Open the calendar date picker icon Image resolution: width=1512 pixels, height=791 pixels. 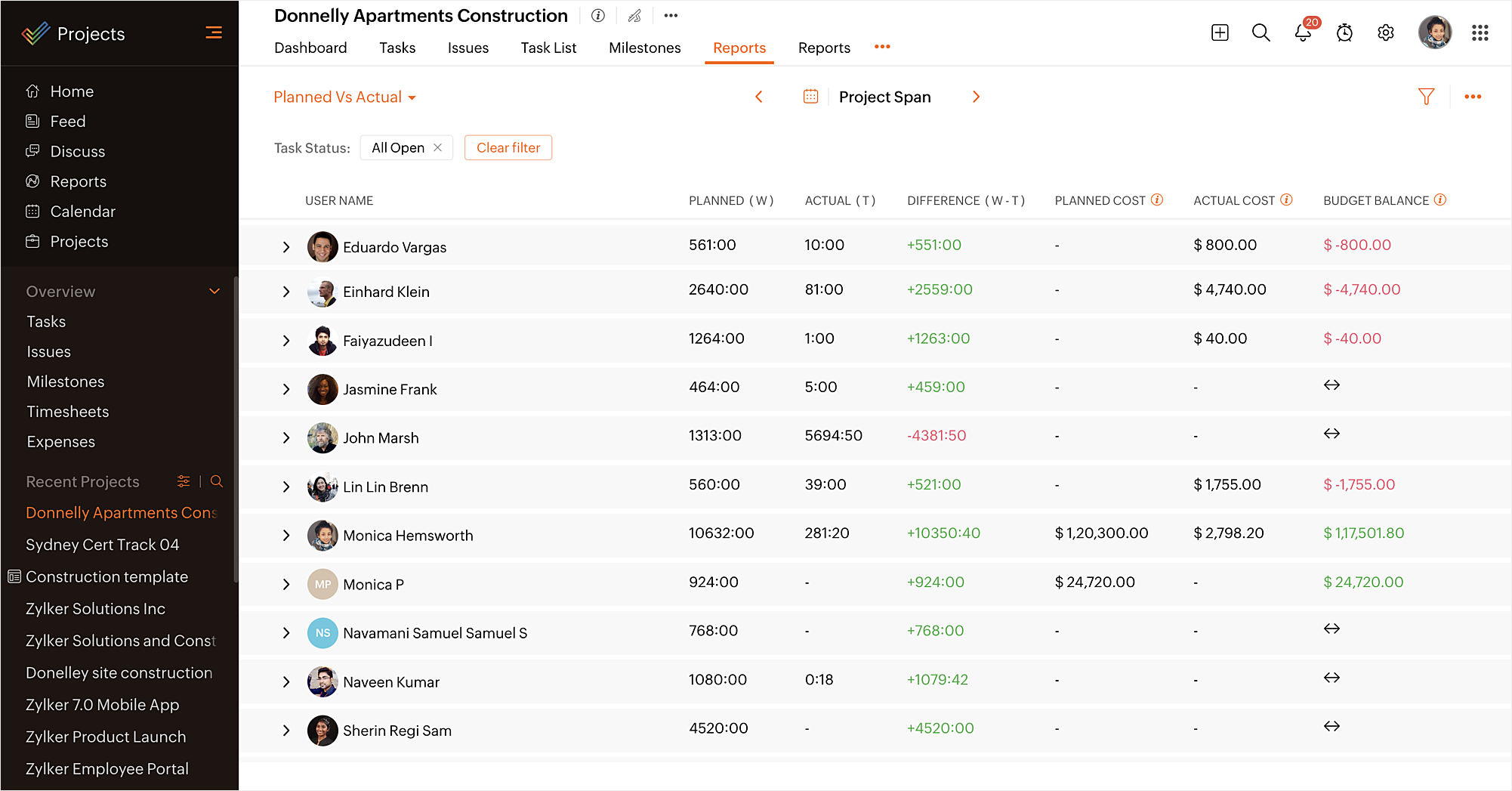[x=810, y=97]
